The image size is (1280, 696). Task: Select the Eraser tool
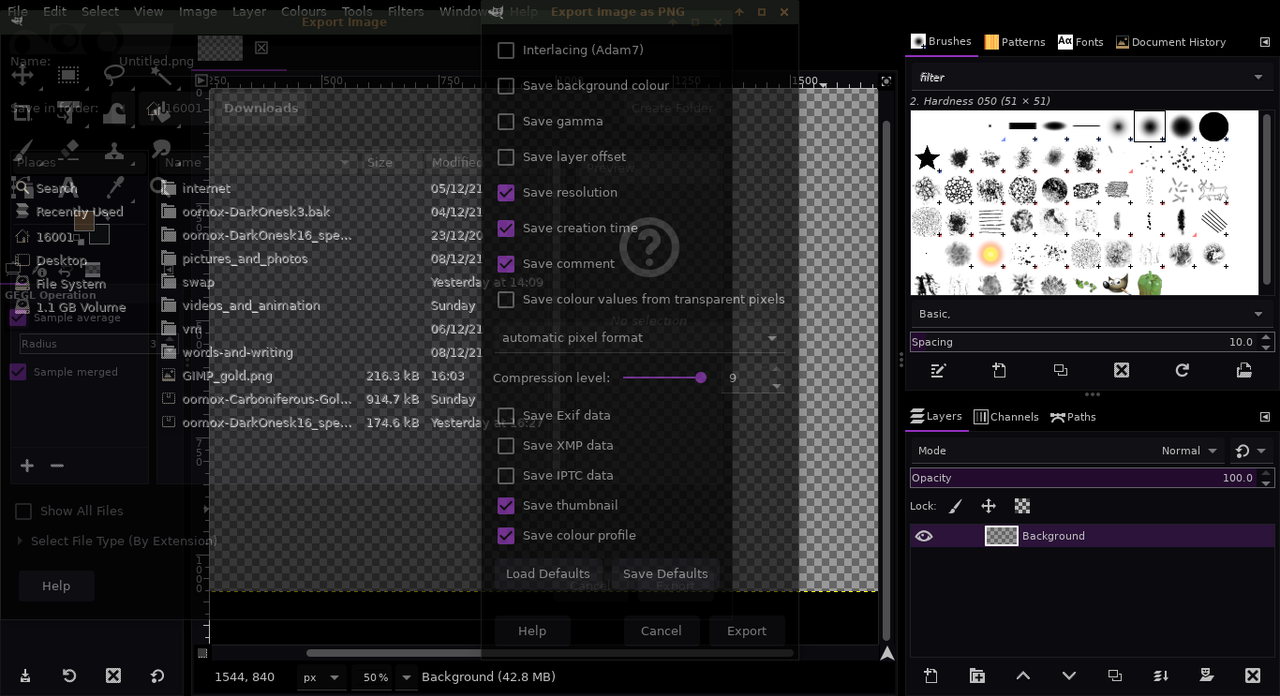click(x=68, y=150)
